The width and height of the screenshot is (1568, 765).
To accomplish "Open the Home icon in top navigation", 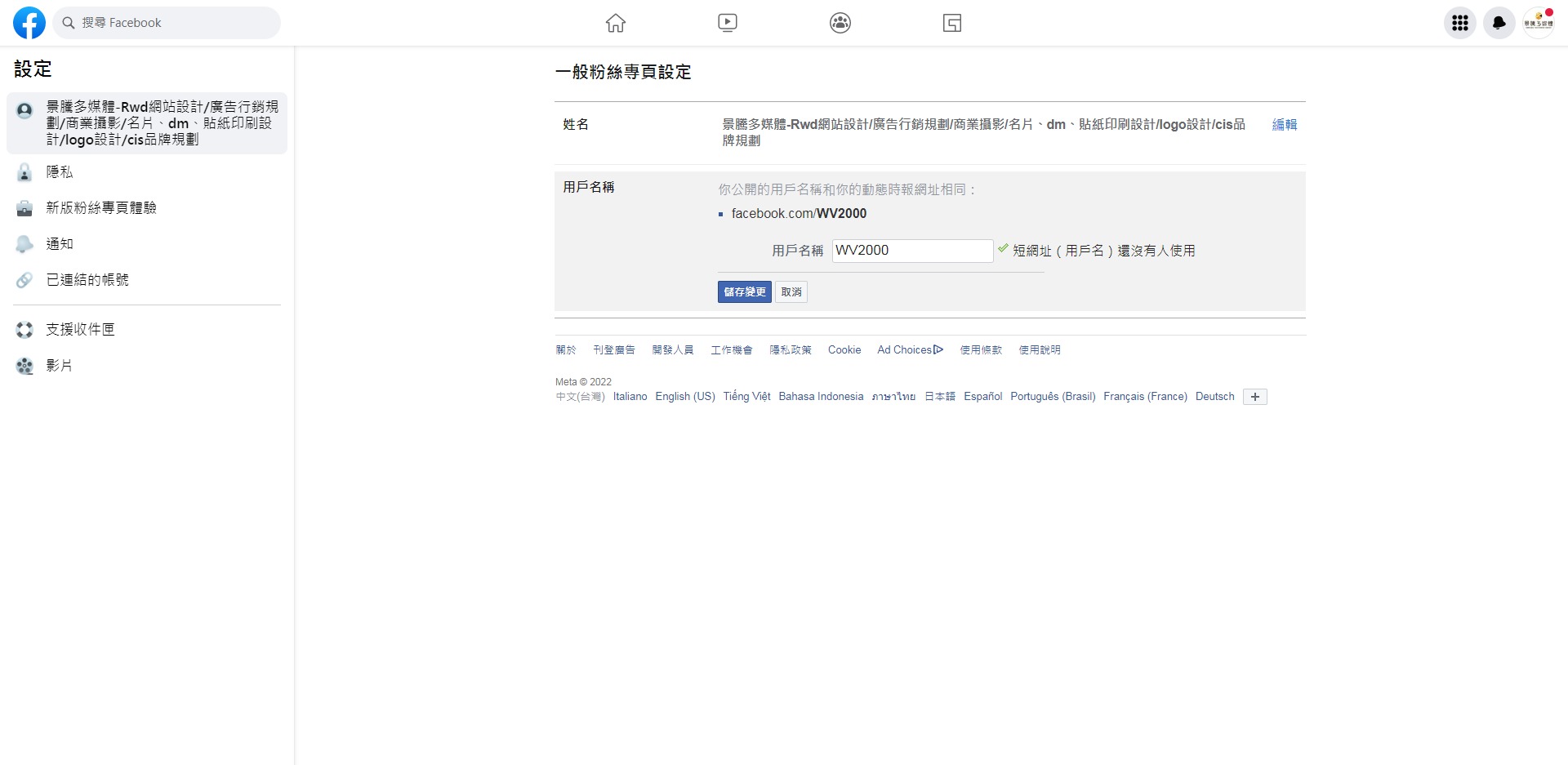I will (616, 23).
